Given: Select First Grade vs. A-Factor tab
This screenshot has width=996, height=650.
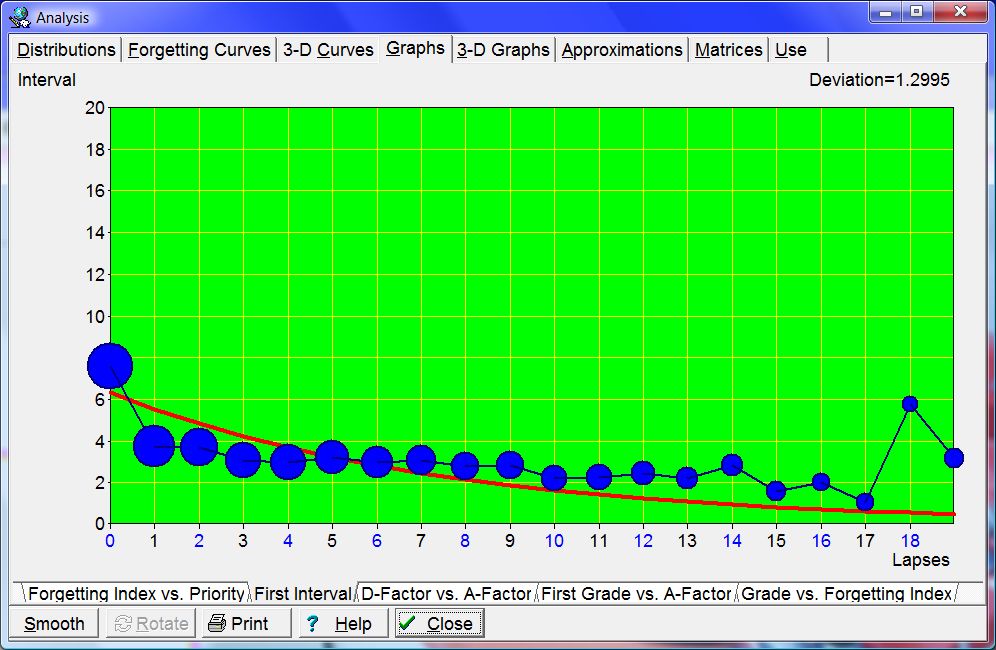Looking at the screenshot, I should pos(636,594).
